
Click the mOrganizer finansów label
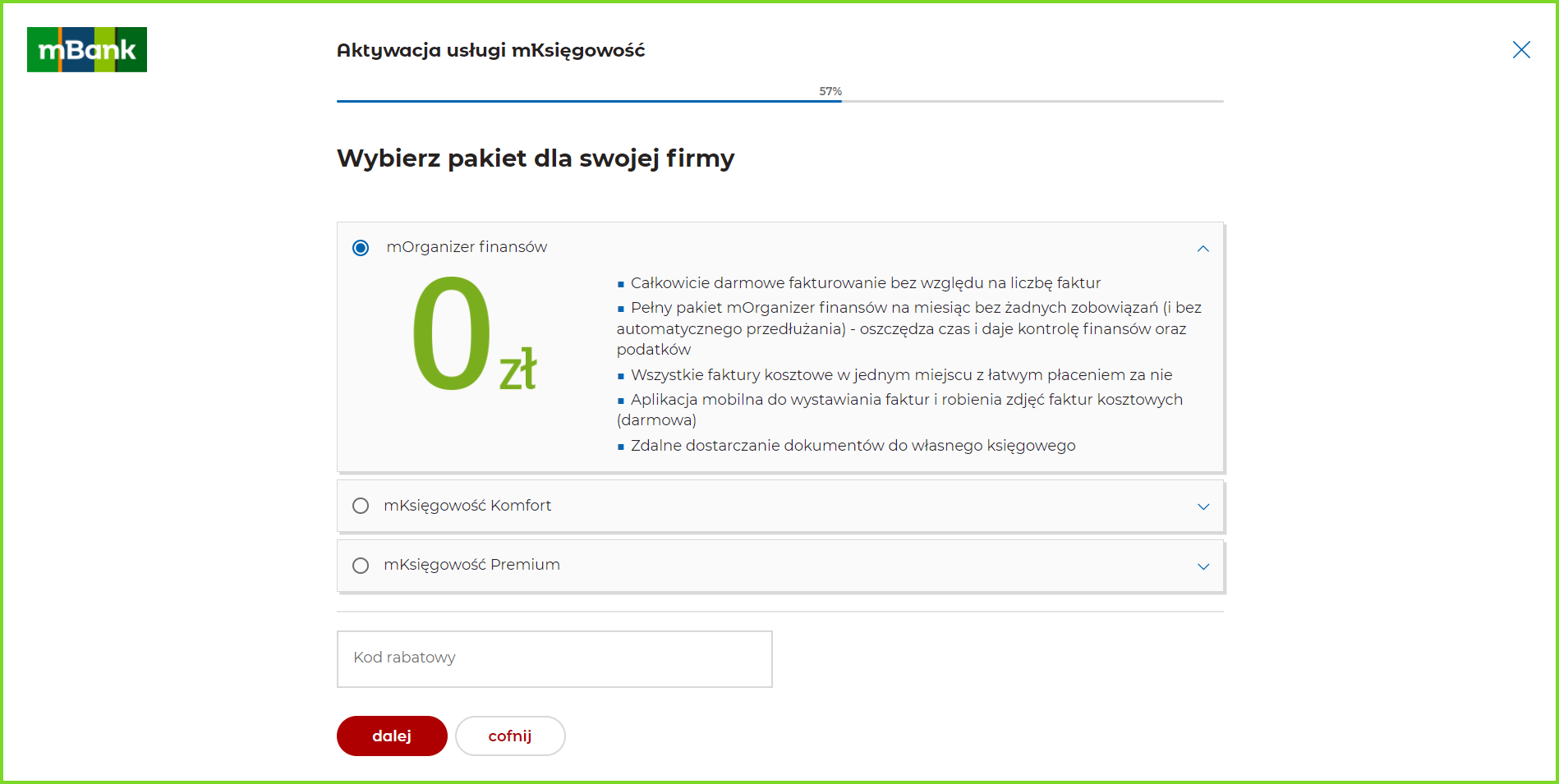(467, 247)
